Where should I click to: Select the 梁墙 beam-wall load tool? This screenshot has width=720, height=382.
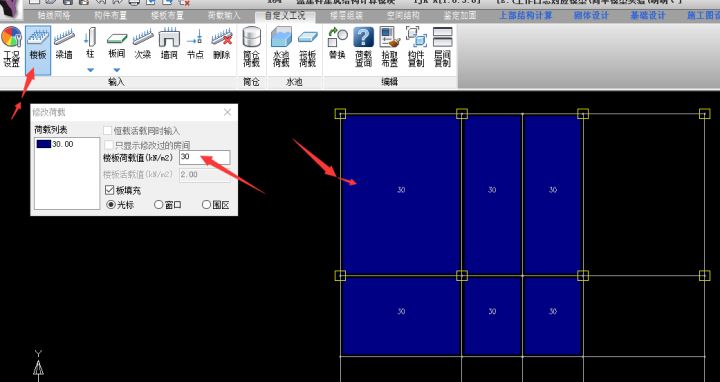click(64, 45)
